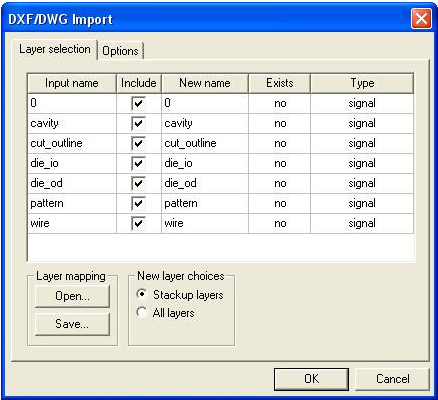Switch to the Options tab
Image resolution: width=438 pixels, height=400 pixels.
pyautogui.click(x=120, y=51)
